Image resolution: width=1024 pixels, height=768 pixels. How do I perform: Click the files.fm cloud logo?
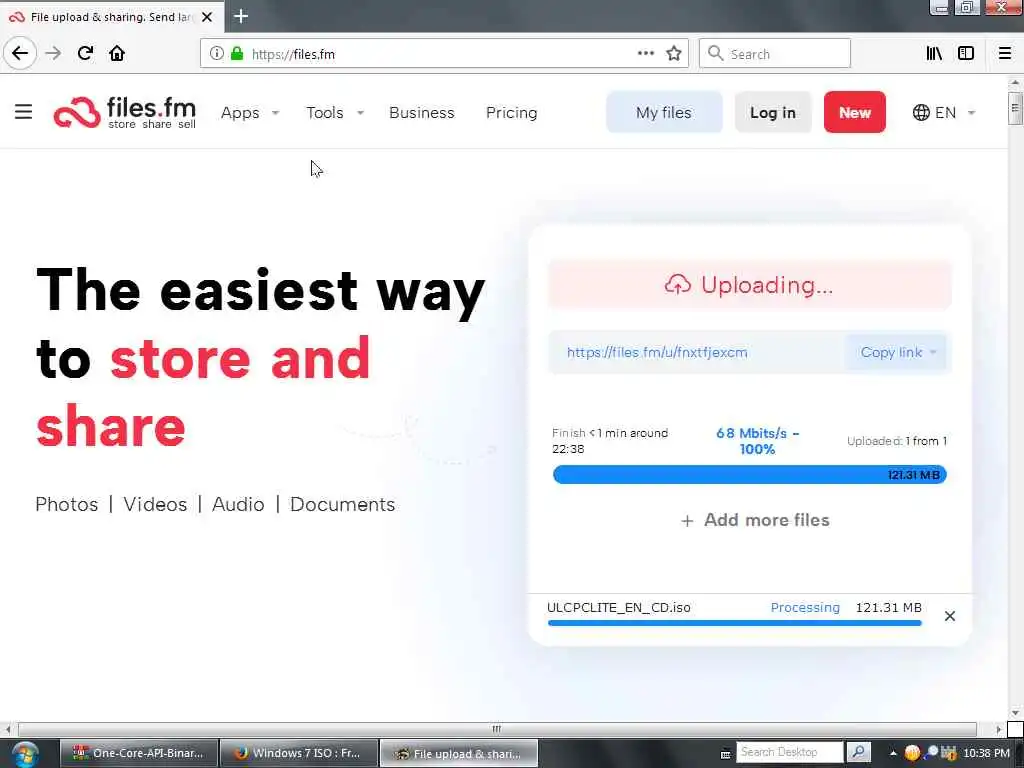click(77, 112)
